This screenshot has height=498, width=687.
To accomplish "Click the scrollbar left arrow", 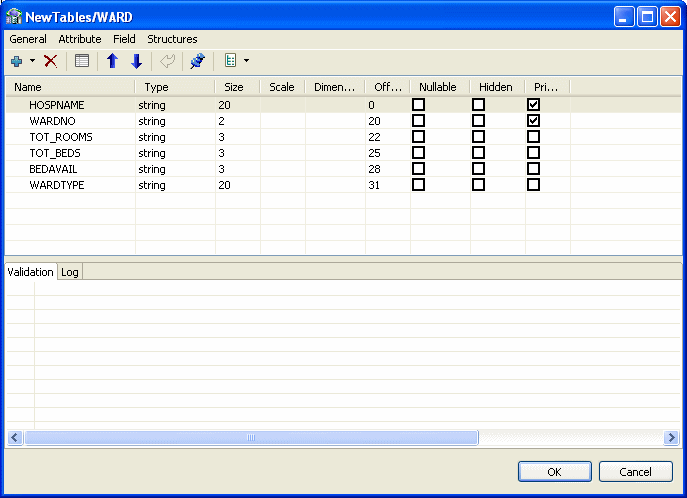I will click(15, 438).
